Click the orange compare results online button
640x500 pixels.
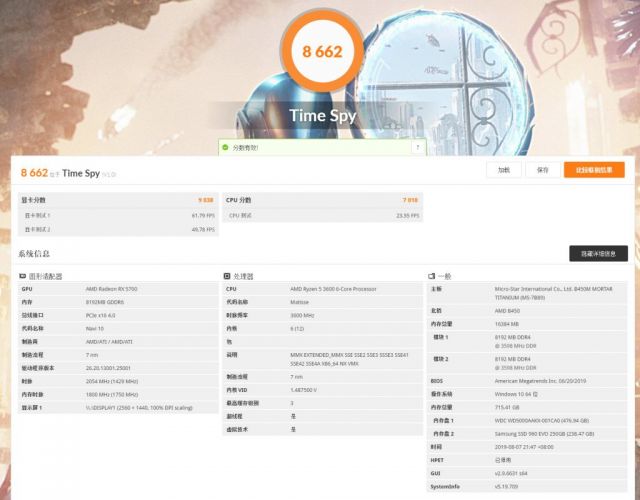click(594, 170)
